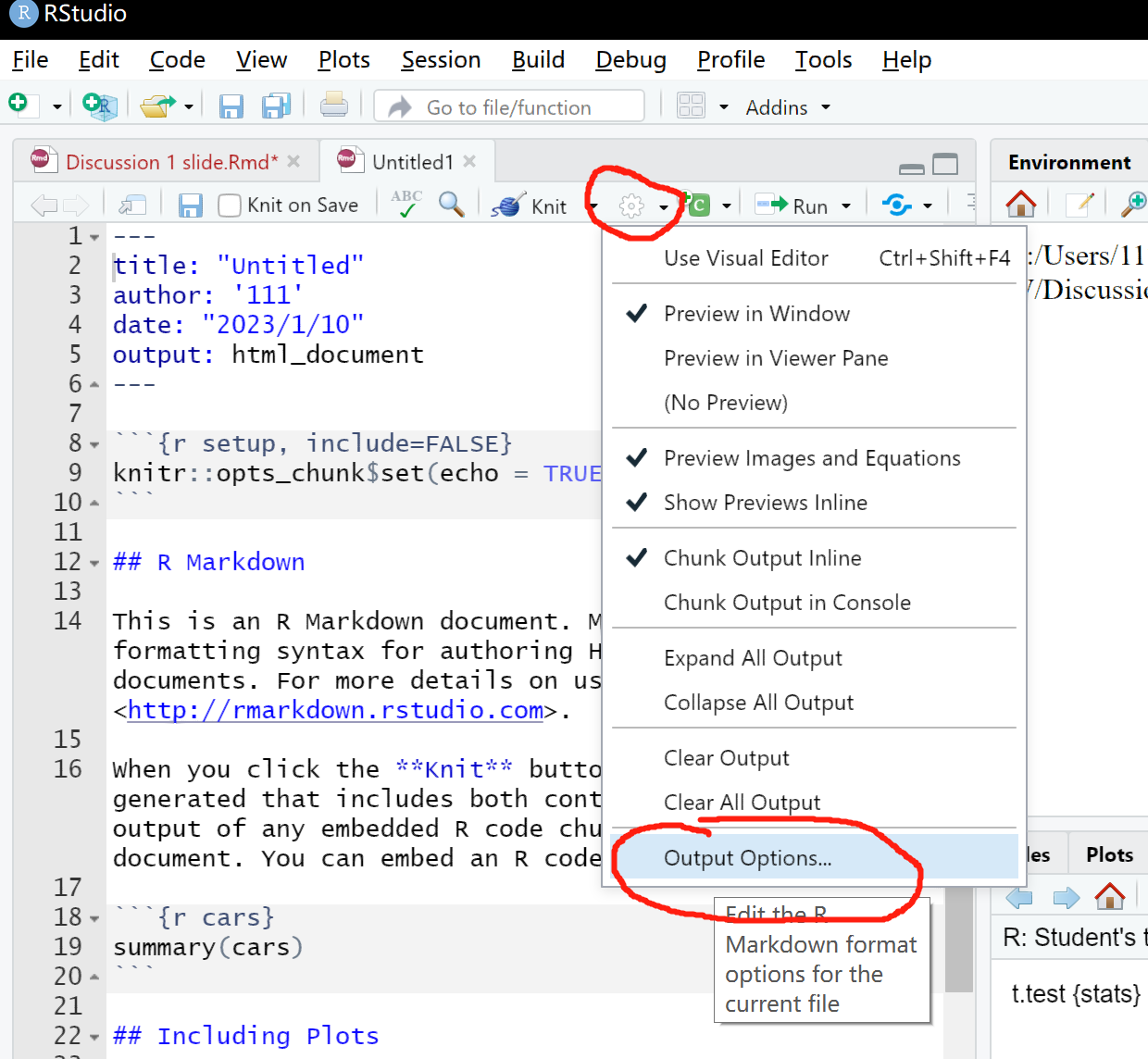Choose Collapse All Output
Screen dimensions: 1148x1059
[x=815, y=703]
